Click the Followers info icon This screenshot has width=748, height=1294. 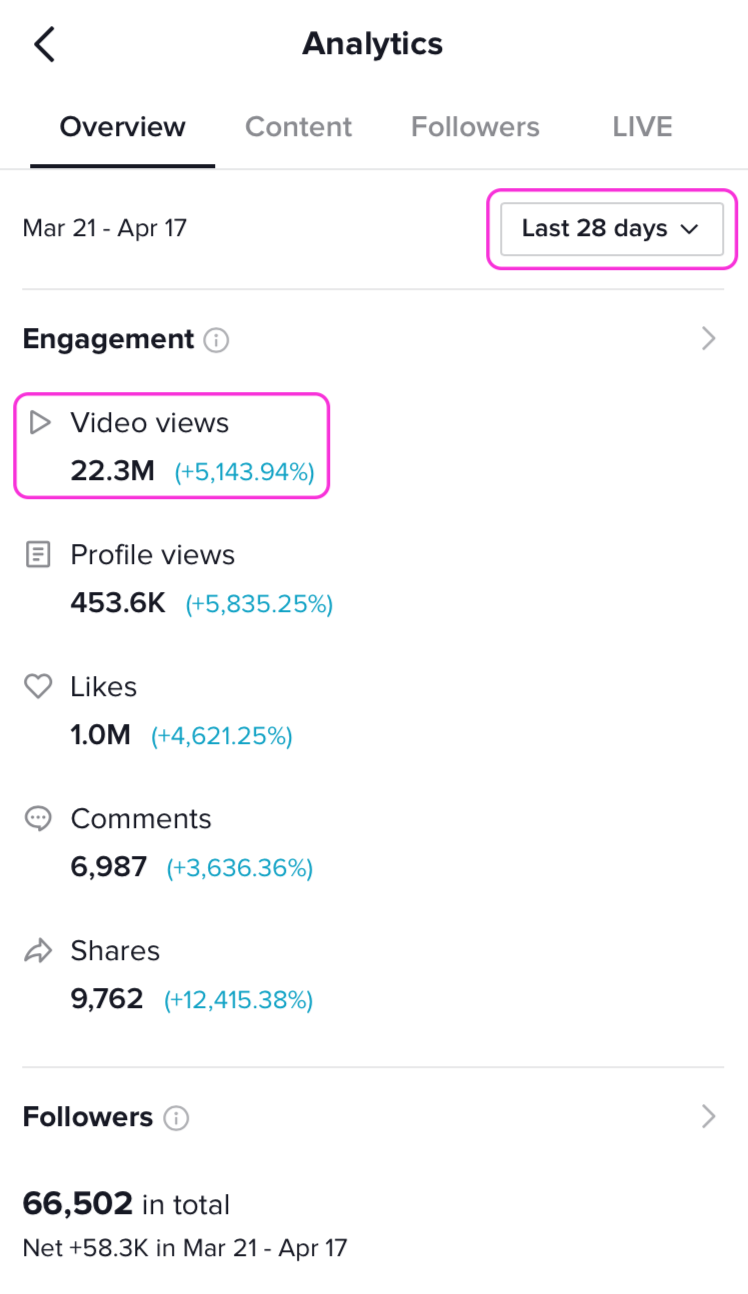coord(176,1118)
